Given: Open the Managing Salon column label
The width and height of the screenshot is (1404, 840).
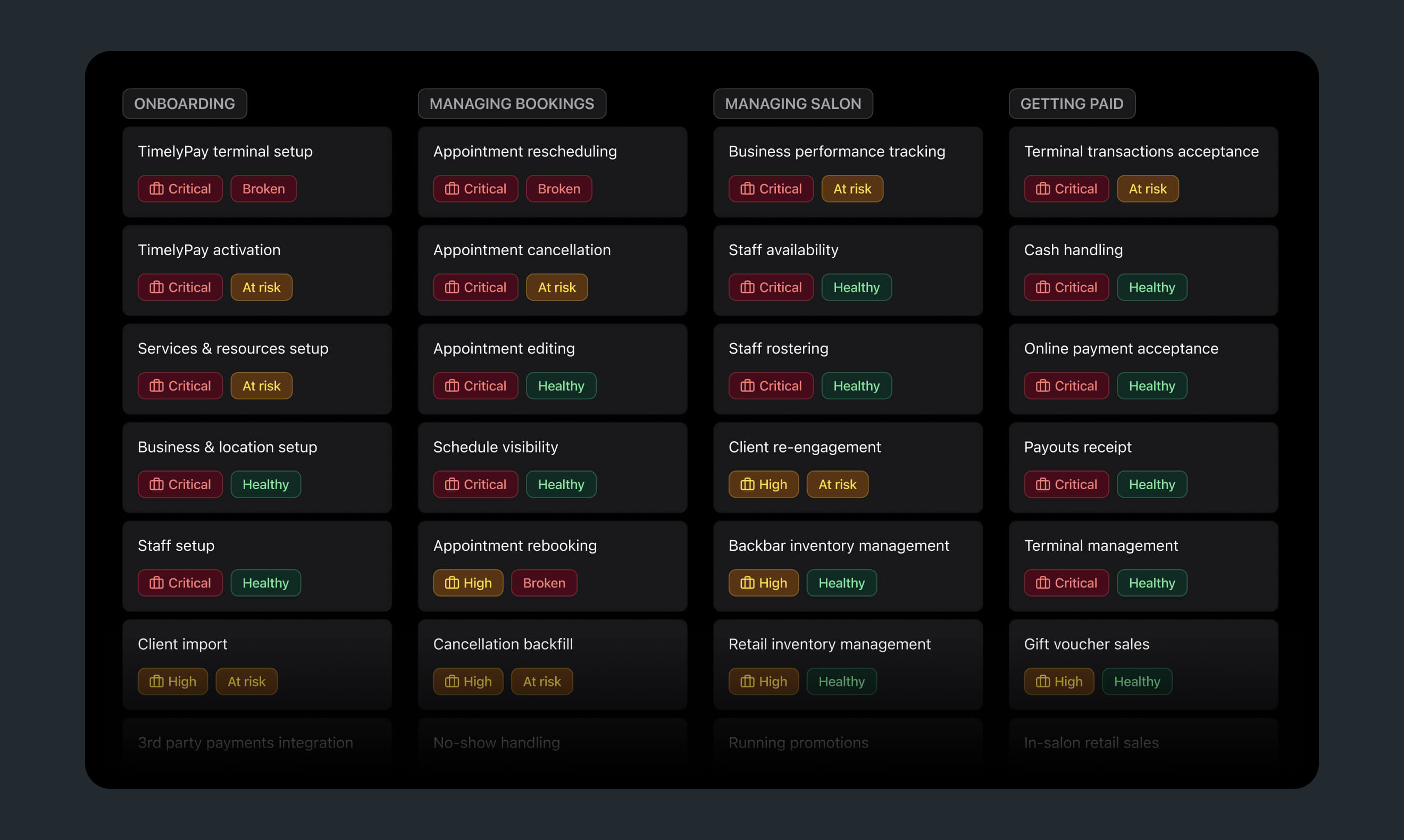Looking at the screenshot, I should click(x=792, y=104).
